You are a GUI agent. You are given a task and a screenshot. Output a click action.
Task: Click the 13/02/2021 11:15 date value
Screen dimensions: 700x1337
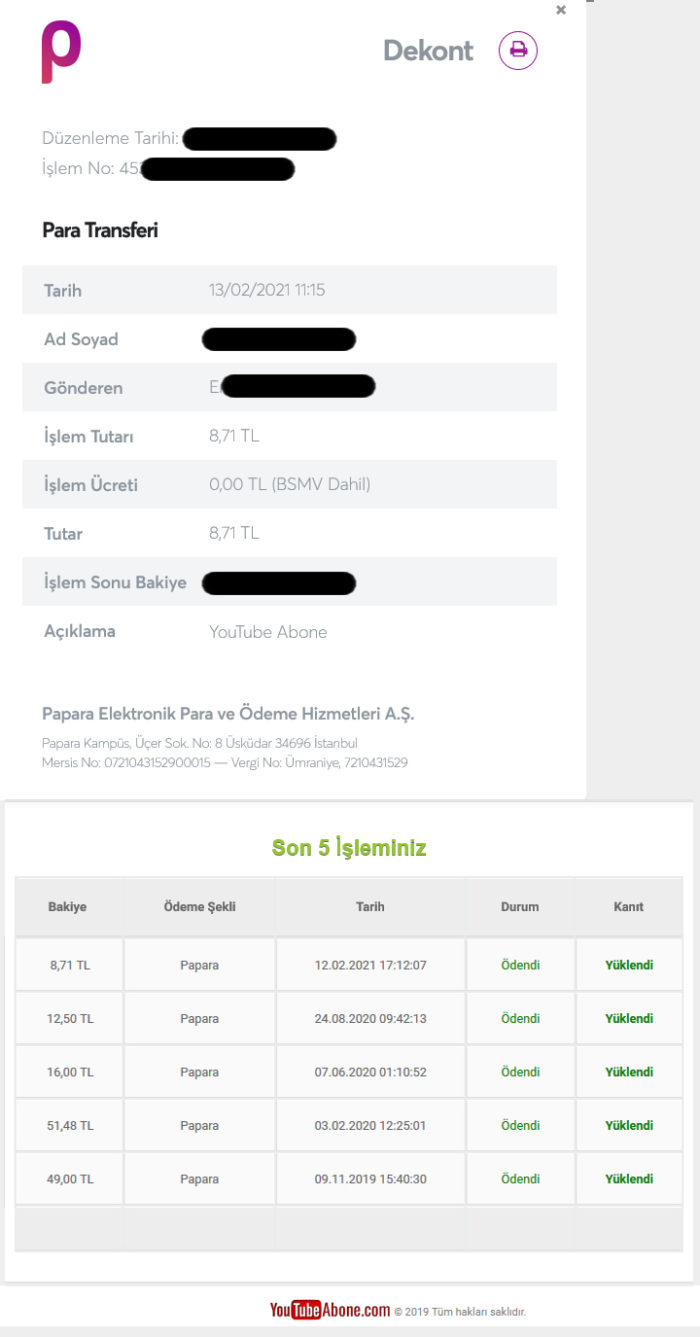(267, 290)
